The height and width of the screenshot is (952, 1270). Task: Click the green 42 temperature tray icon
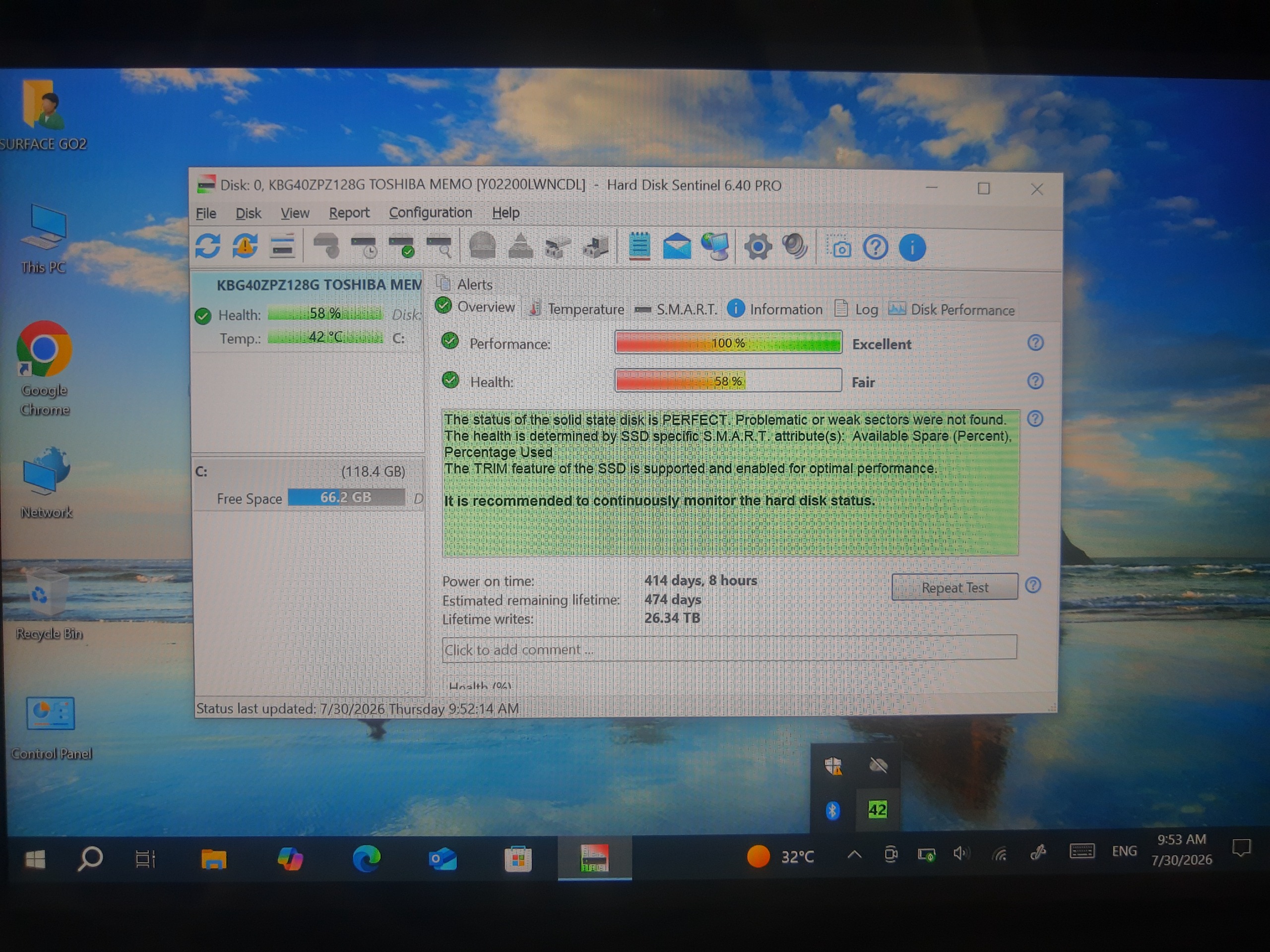(x=877, y=810)
